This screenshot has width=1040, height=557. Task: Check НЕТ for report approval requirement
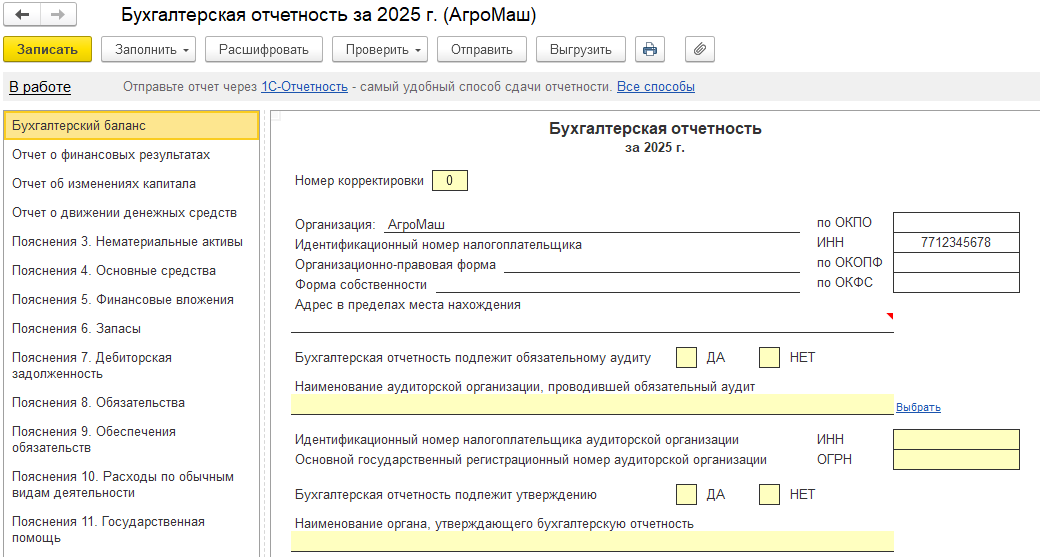point(769,494)
